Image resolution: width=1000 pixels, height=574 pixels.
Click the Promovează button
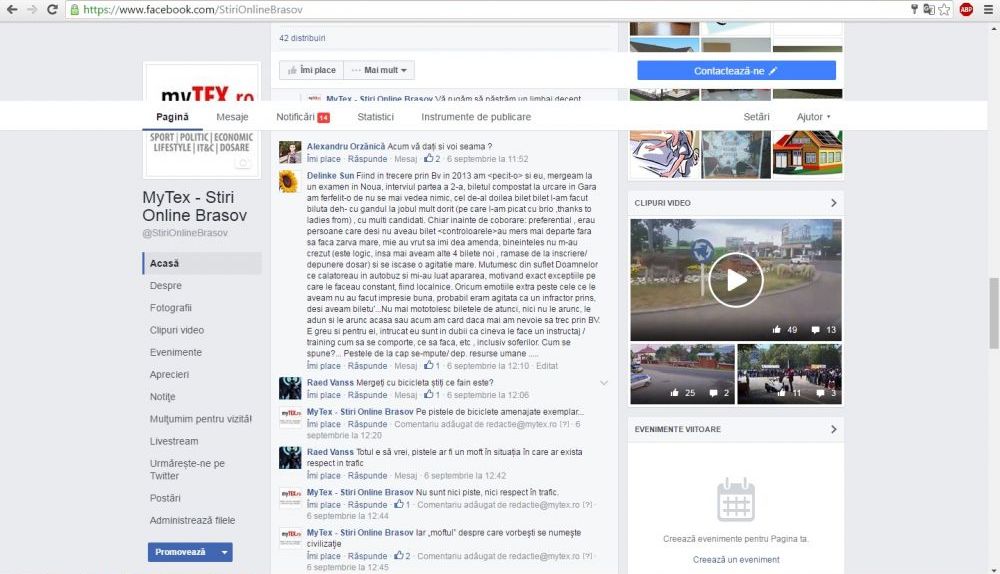coord(182,552)
